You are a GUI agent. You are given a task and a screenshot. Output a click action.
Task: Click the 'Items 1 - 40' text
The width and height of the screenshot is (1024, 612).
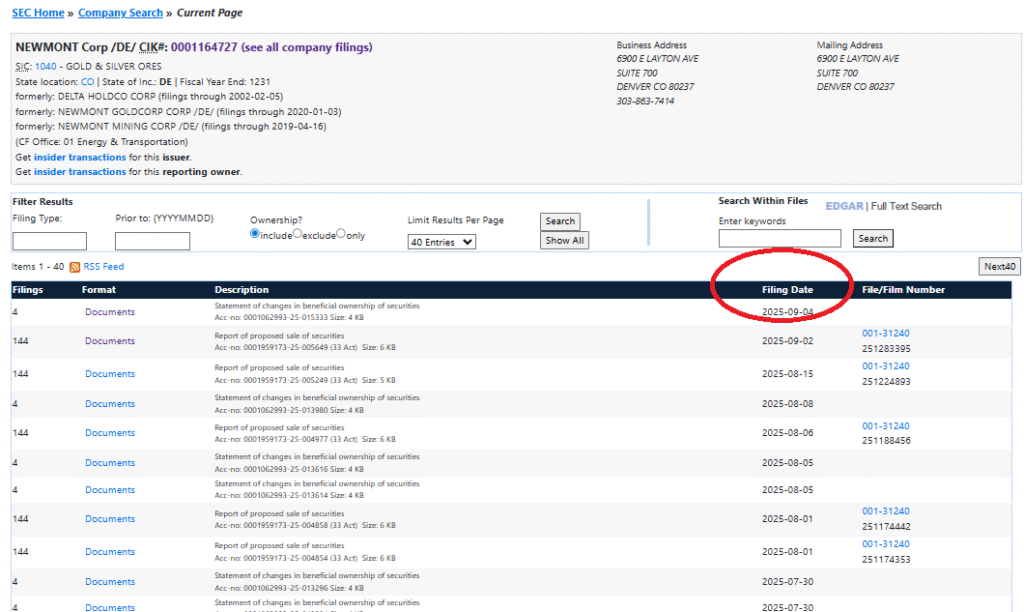coord(38,266)
